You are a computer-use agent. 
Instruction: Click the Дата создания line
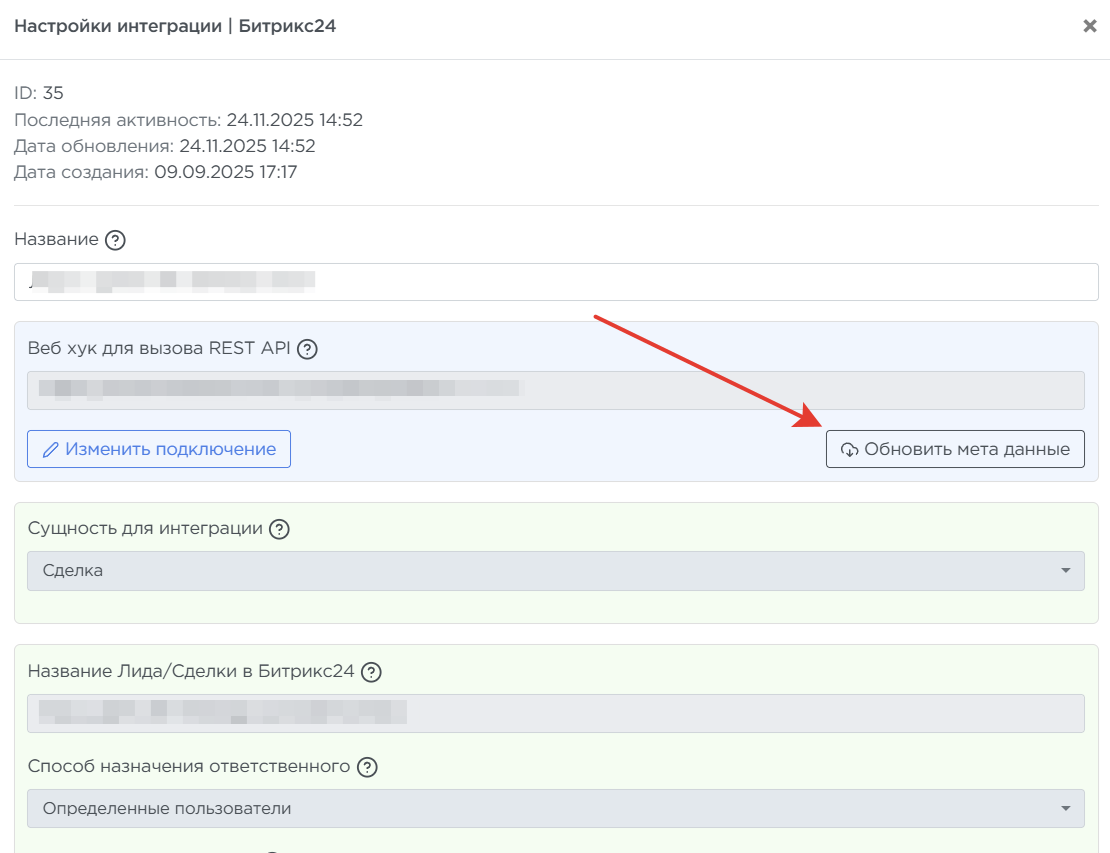155,172
